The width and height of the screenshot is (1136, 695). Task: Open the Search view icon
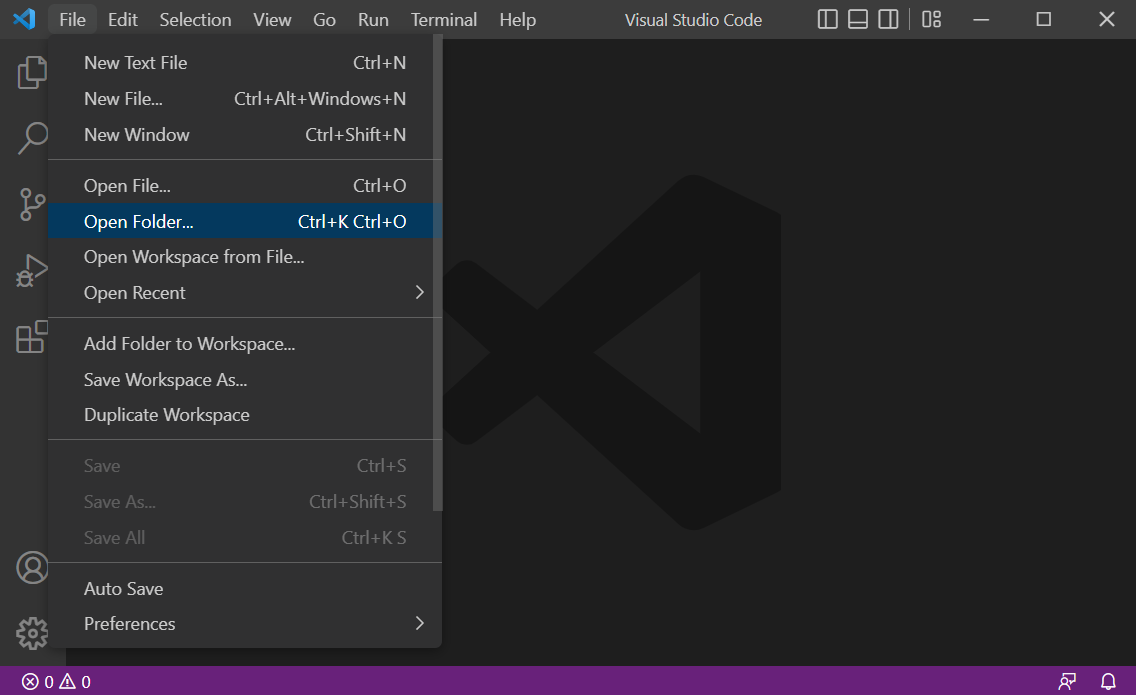click(32, 138)
